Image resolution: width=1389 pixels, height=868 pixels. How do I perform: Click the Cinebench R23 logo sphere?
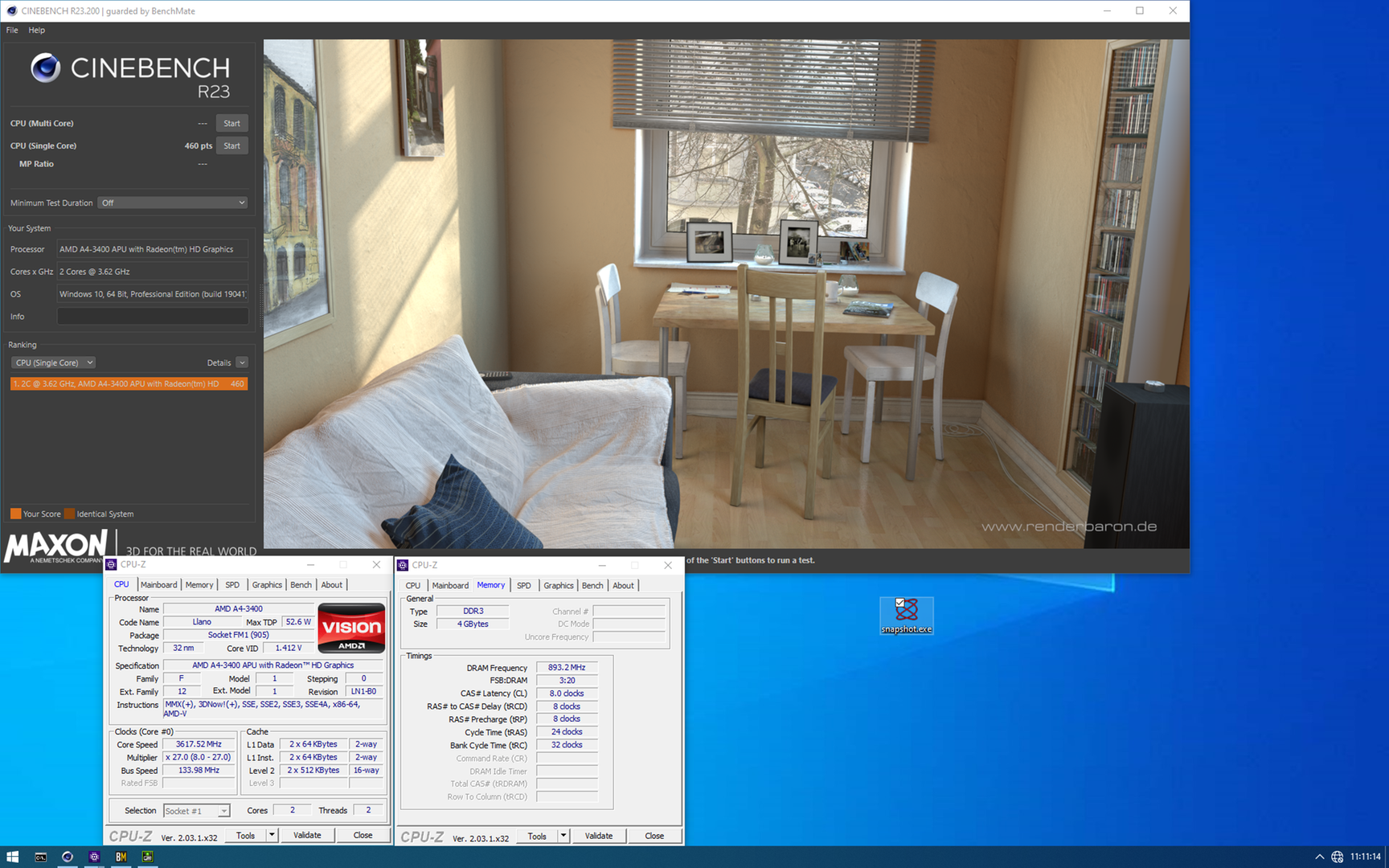(x=46, y=68)
